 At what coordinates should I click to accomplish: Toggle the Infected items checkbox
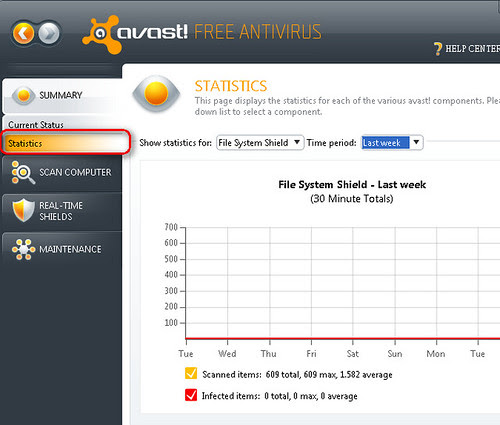(191, 395)
